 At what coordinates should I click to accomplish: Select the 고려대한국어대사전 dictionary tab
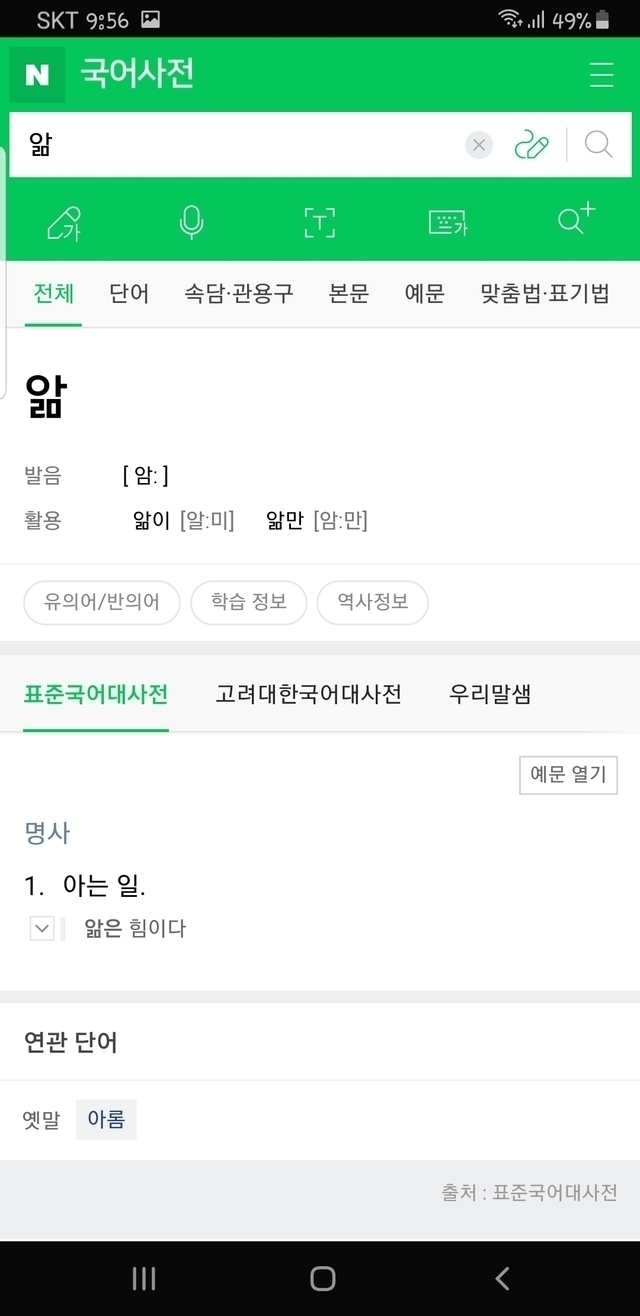308,694
